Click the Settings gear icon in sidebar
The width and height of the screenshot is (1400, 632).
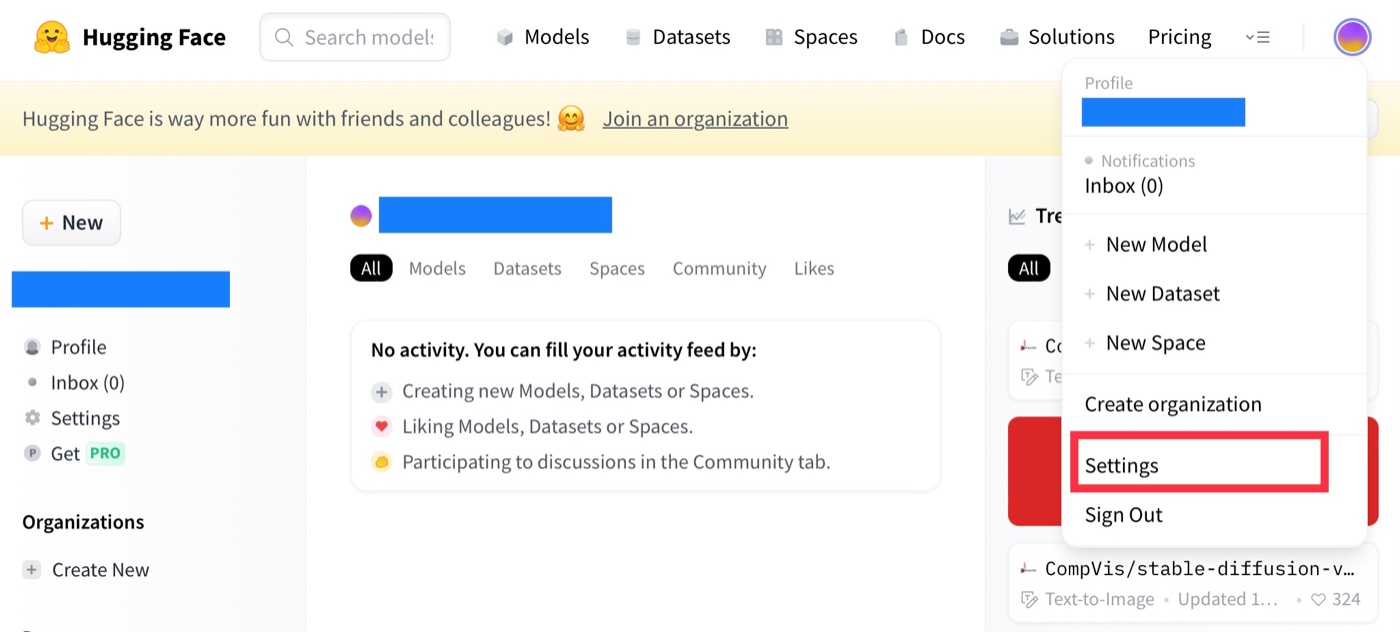click(x=33, y=418)
